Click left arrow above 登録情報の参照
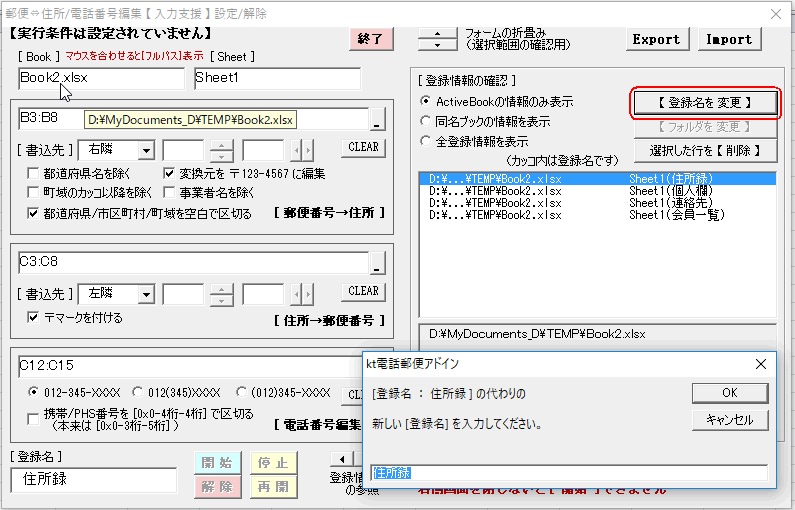Image resolution: width=795 pixels, height=510 pixels. coord(342,459)
